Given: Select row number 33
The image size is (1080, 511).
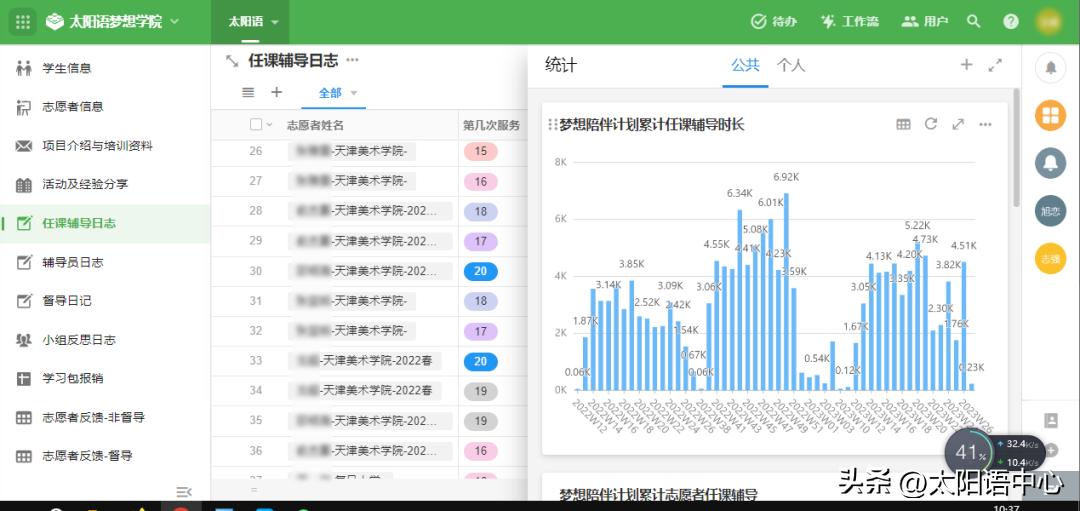Looking at the screenshot, I should 256,361.
